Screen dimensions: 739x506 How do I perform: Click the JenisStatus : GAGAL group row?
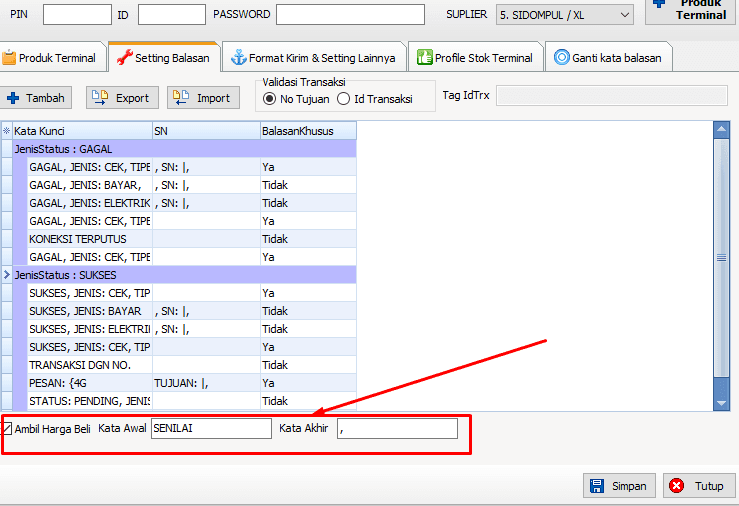(x=180, y=148)
